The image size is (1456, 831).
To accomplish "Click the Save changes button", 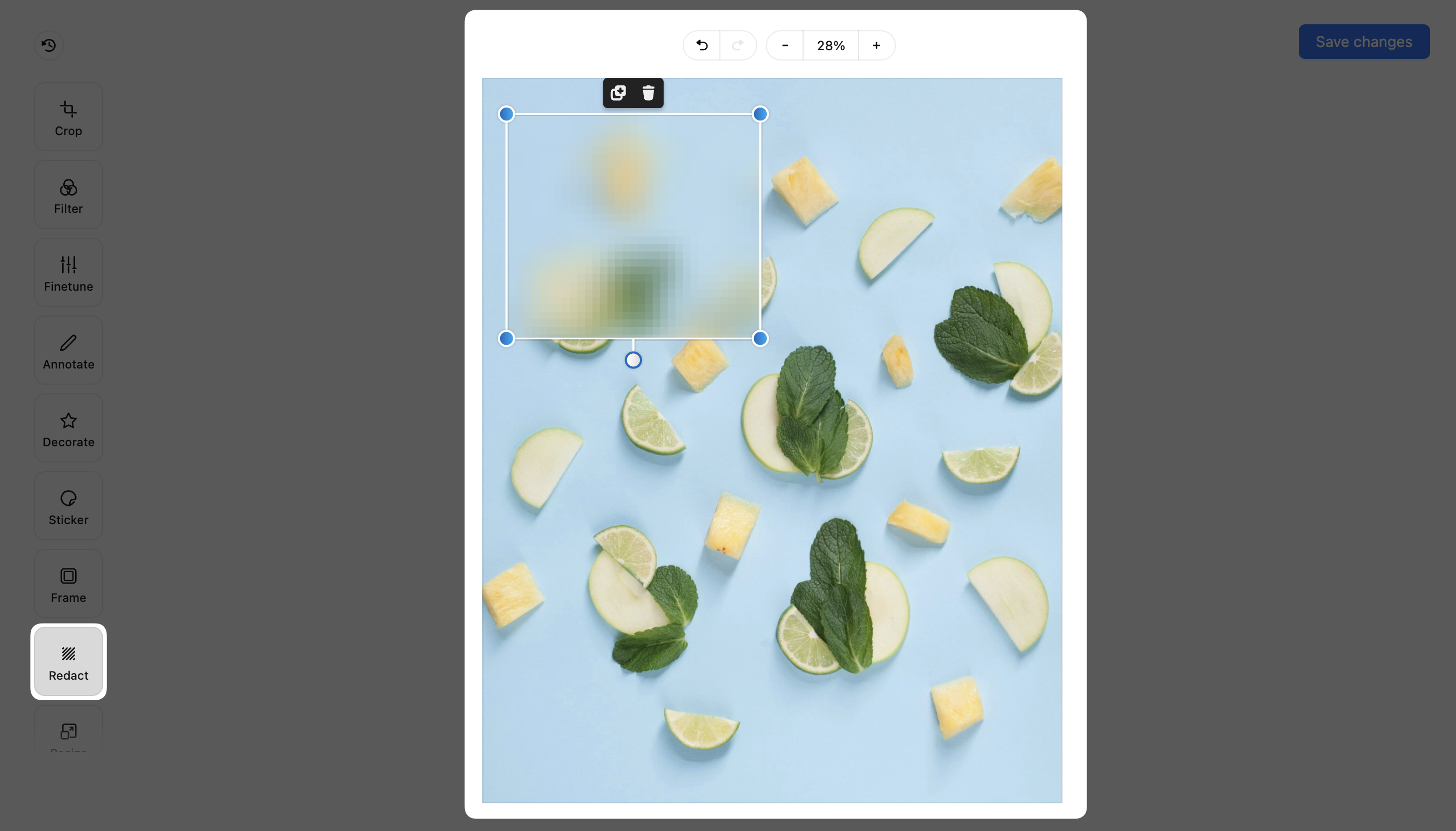I will (1364, 42).
